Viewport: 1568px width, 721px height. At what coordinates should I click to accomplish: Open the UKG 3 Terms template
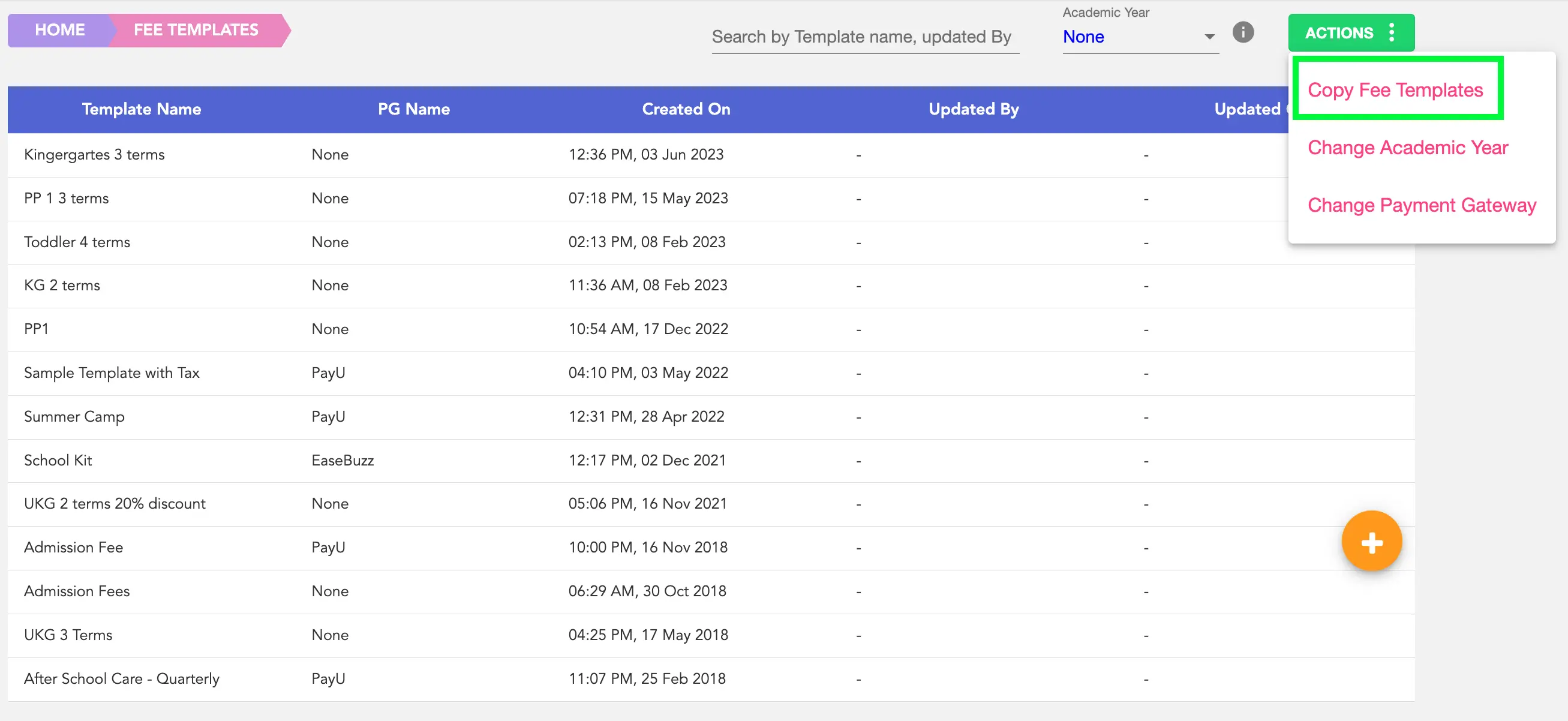[68, 635]
